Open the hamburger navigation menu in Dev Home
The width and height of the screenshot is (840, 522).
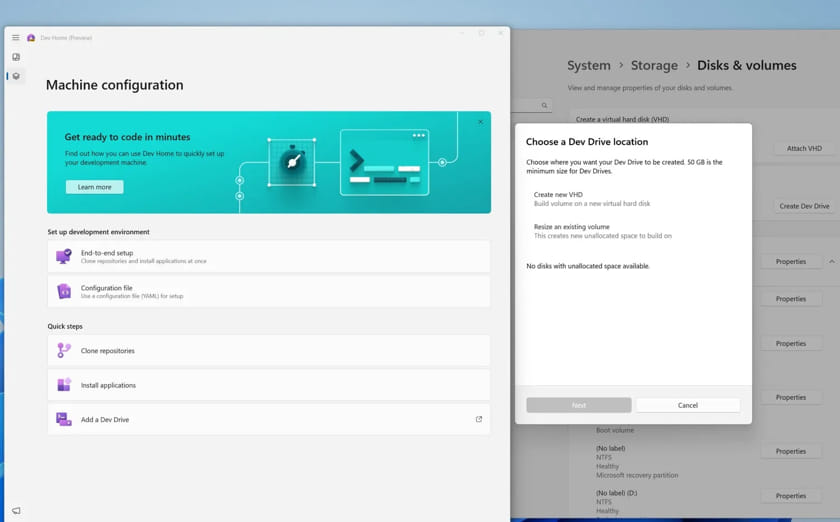pyautogui.click(x=16, y=38)
